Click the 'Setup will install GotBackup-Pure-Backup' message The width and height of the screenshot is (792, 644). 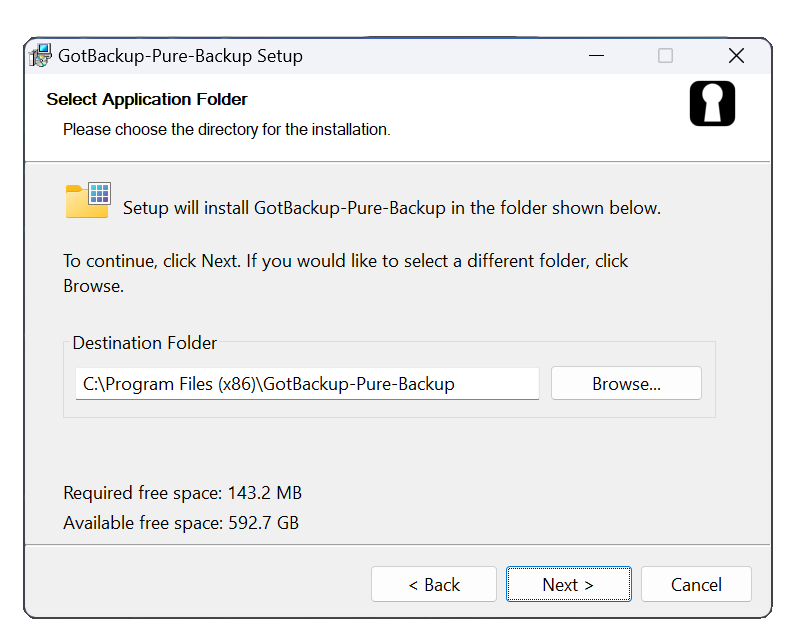coord(392,208)
